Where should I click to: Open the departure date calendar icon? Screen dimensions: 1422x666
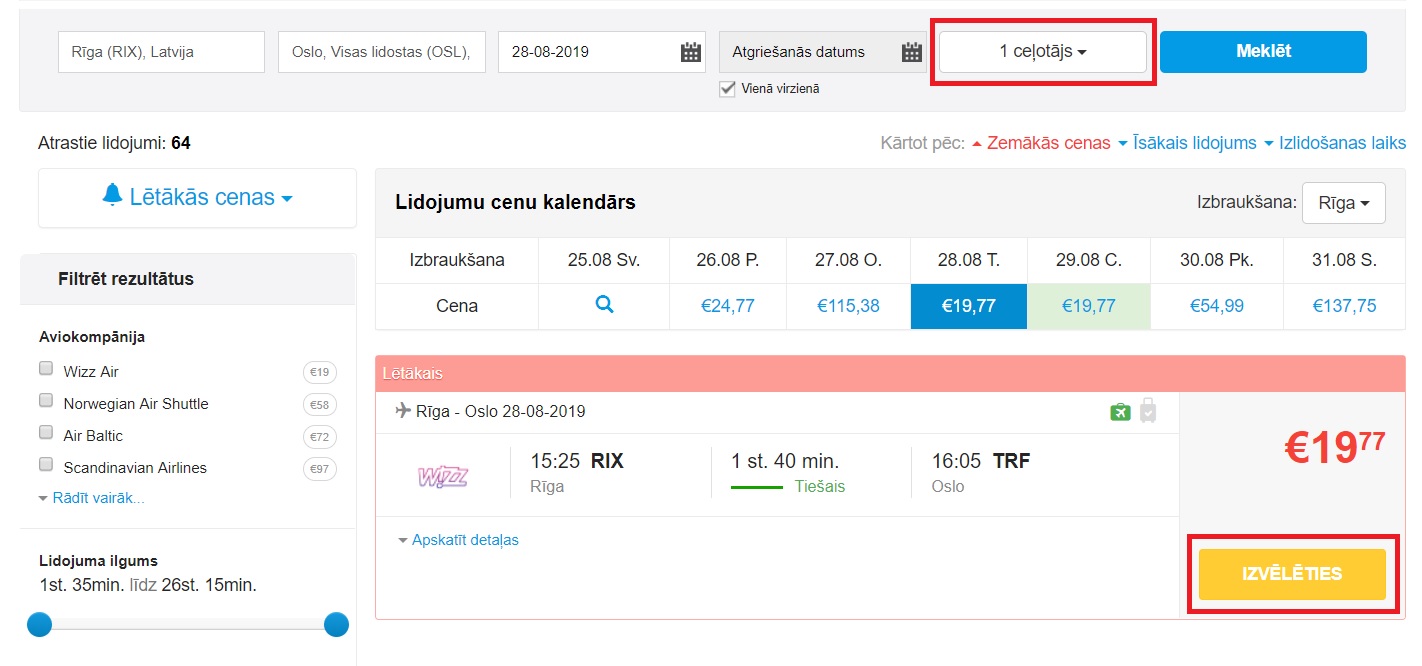(x=690, y=52)
